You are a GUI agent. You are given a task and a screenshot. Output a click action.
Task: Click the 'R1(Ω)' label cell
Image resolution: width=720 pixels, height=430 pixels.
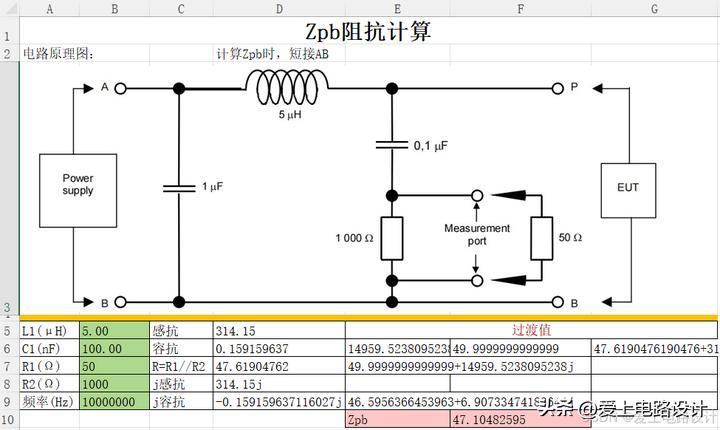tap(50, 366)
